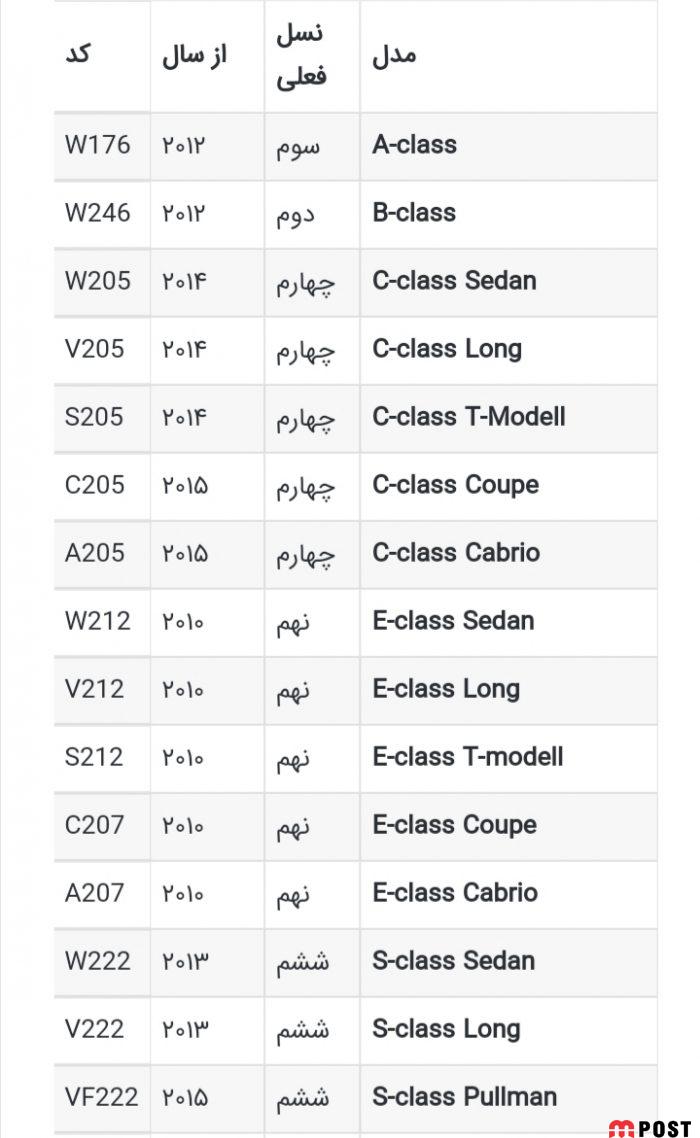
Task: Click the از سال column header
Action: (x=194, y=55)
